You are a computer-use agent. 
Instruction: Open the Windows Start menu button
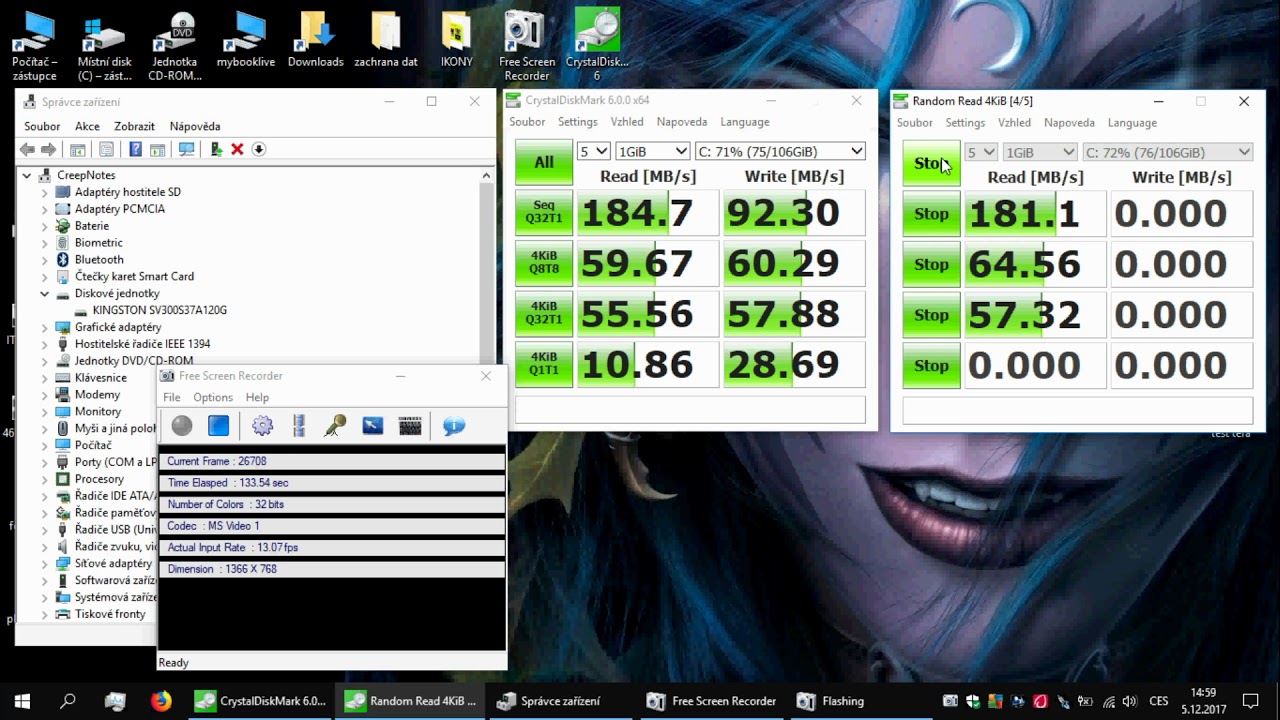click(22, 701)
